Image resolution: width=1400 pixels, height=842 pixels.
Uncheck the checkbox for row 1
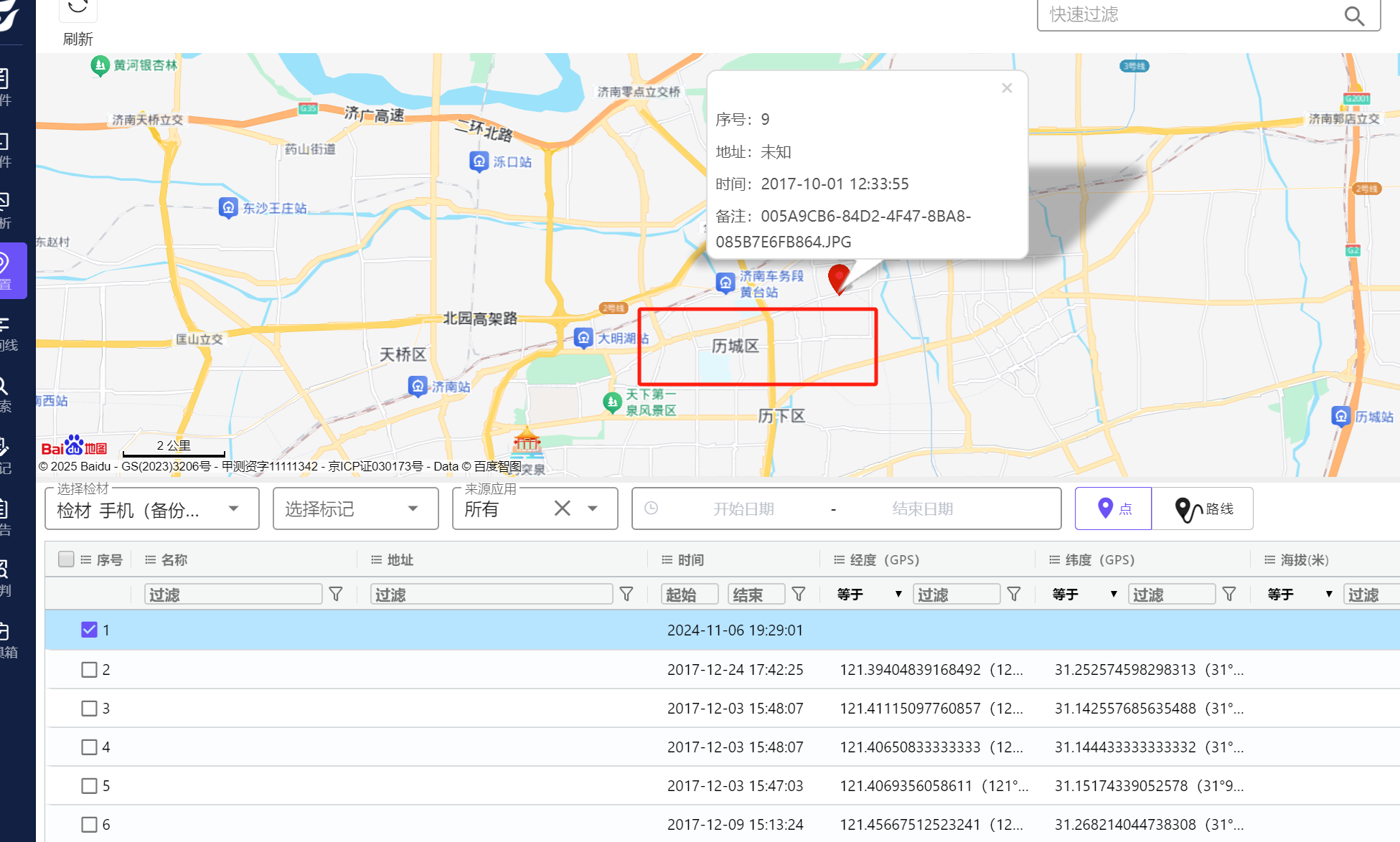click(89, 630)
